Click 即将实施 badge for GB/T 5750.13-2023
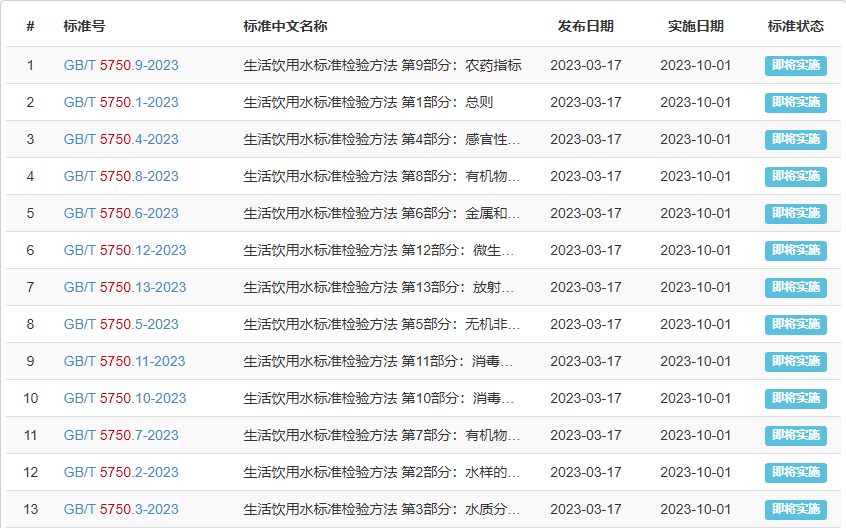This screenshot has height=528, width=846. click(796, 287)
